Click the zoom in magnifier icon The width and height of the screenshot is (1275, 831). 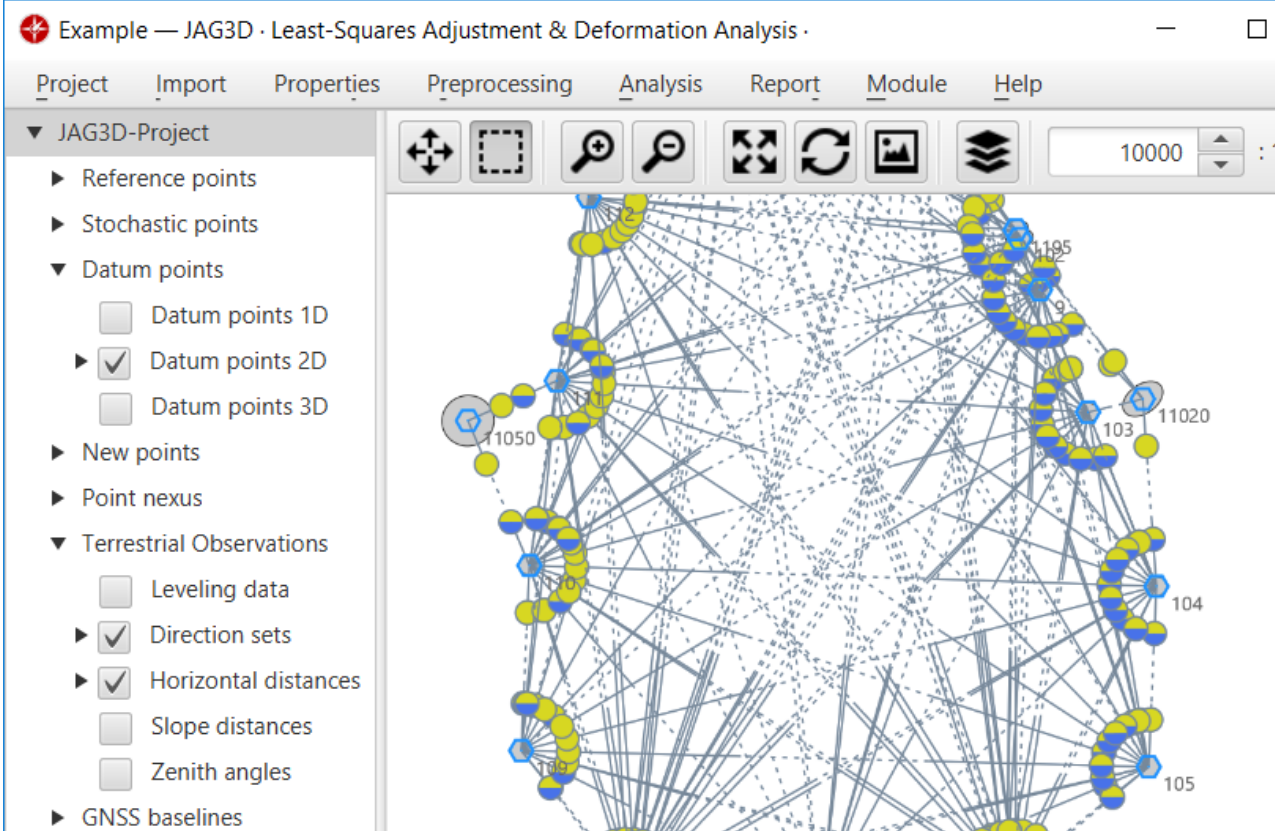[x=592, y=152]
